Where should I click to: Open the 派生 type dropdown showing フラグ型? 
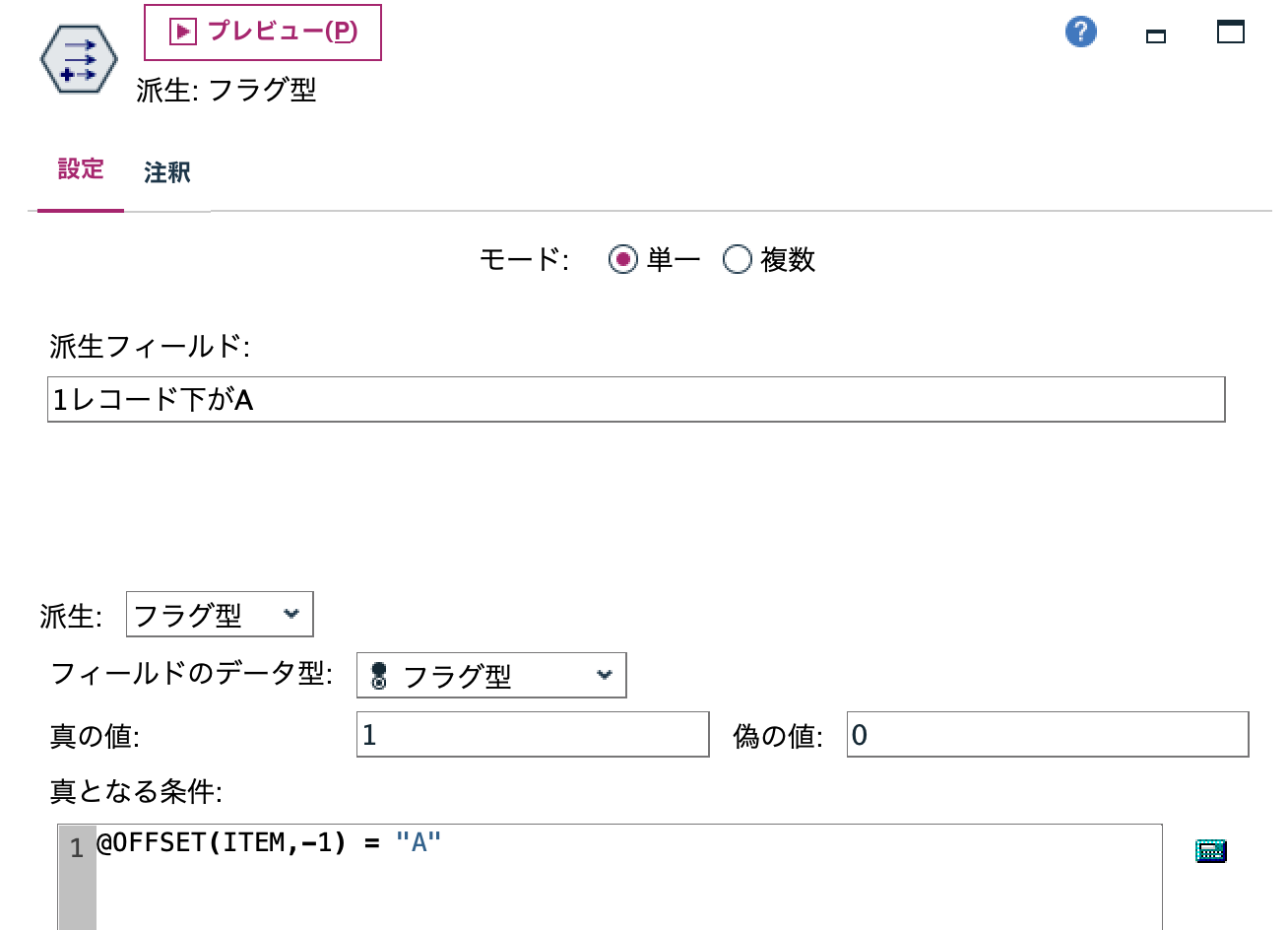click(x=219, y=614)
